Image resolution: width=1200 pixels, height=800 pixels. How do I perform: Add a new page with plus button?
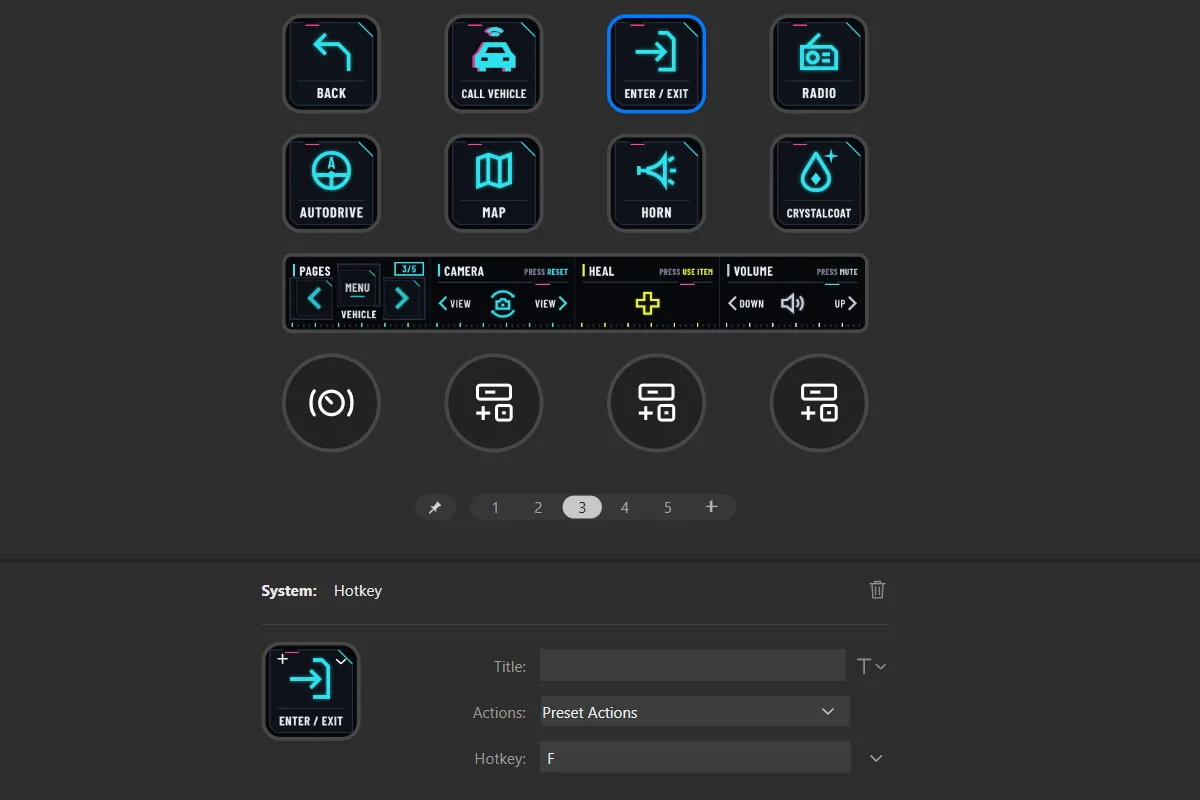[x=712, y=507]
